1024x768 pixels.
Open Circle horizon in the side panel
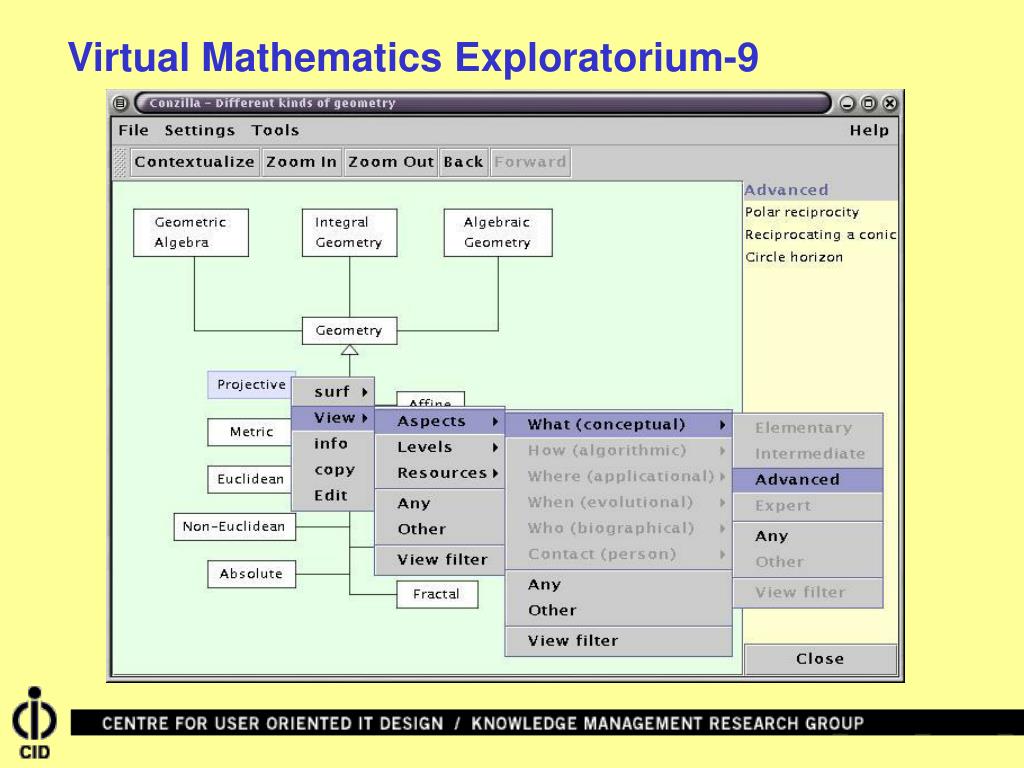click(794, 257)
